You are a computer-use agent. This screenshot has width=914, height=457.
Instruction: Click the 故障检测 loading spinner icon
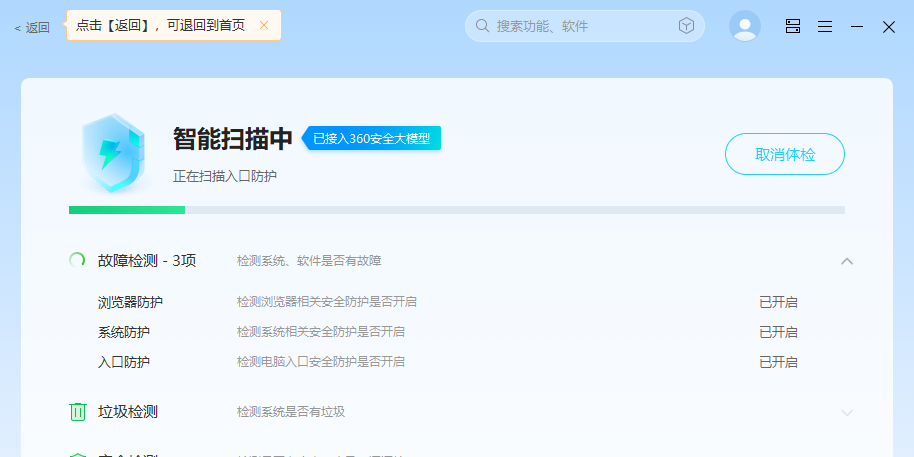pos(77,261)
